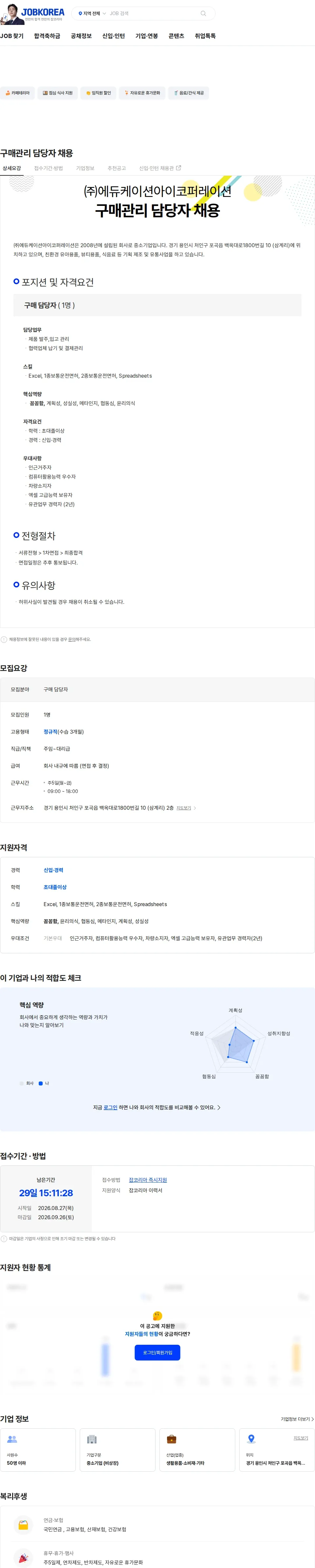This screenshot has width=315, height=1568.
Task: Click the chevron after work address 지도보기
Action: tap(194, 808)
